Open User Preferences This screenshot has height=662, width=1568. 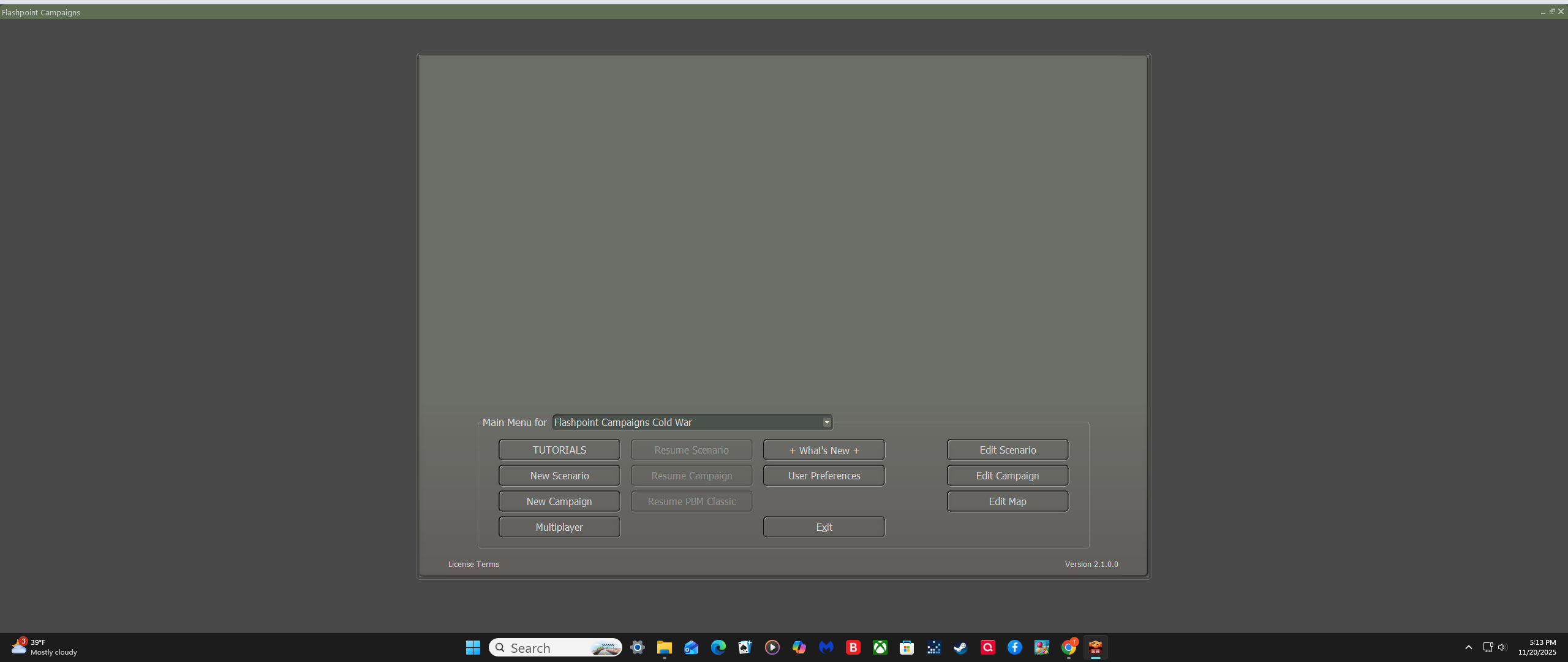823,475
